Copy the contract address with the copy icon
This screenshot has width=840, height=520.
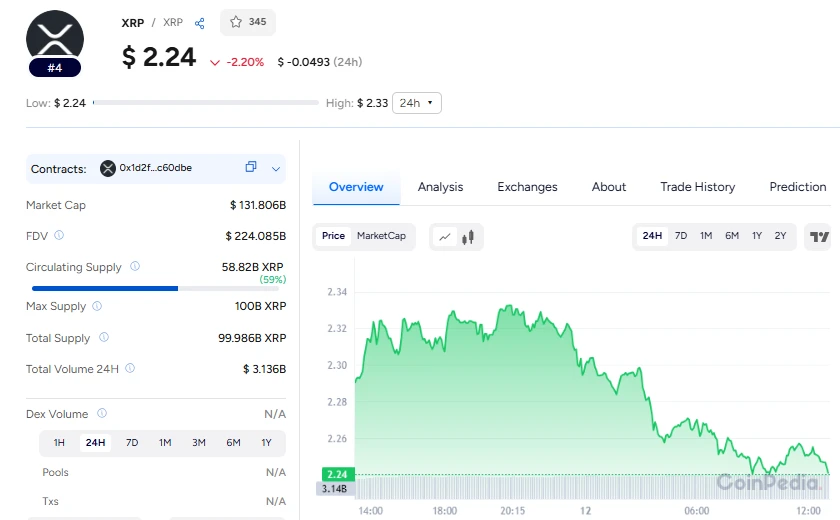[x=251, y=167]
